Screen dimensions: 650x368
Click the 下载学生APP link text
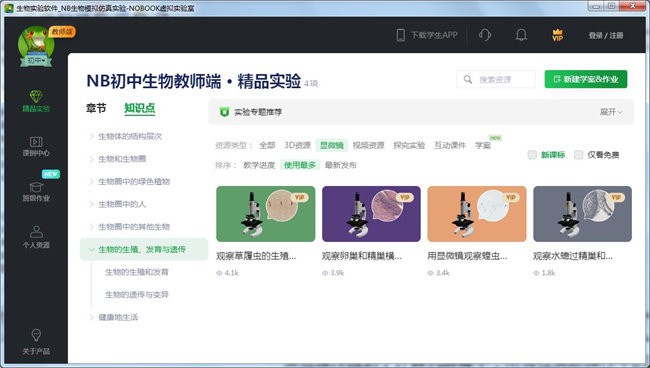(434, 35)
